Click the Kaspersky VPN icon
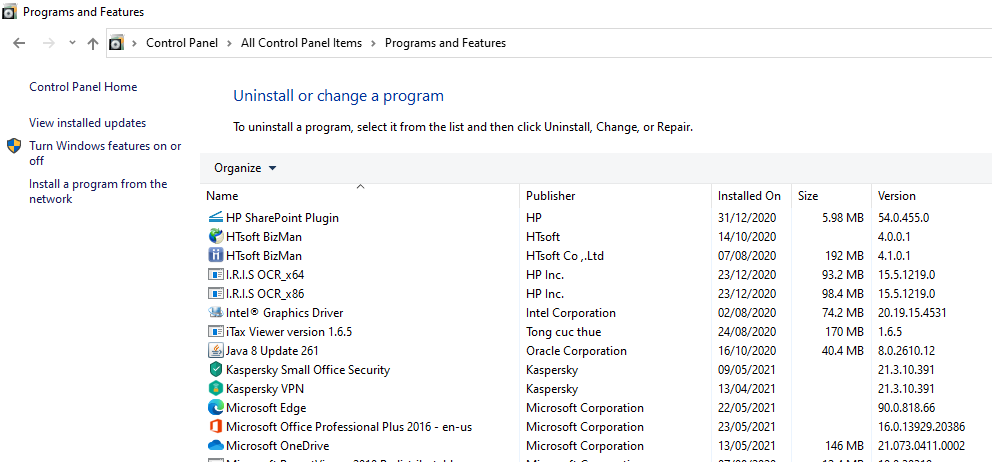The height and width of the screenshot is (462, 992). (x=216, y=389)
